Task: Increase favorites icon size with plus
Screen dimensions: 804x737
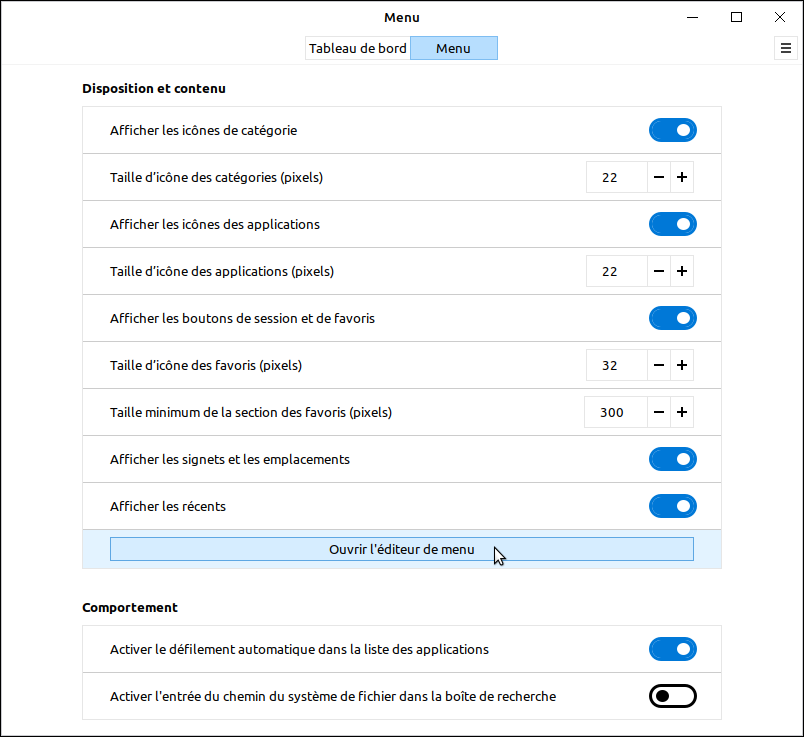Action: 682,365
